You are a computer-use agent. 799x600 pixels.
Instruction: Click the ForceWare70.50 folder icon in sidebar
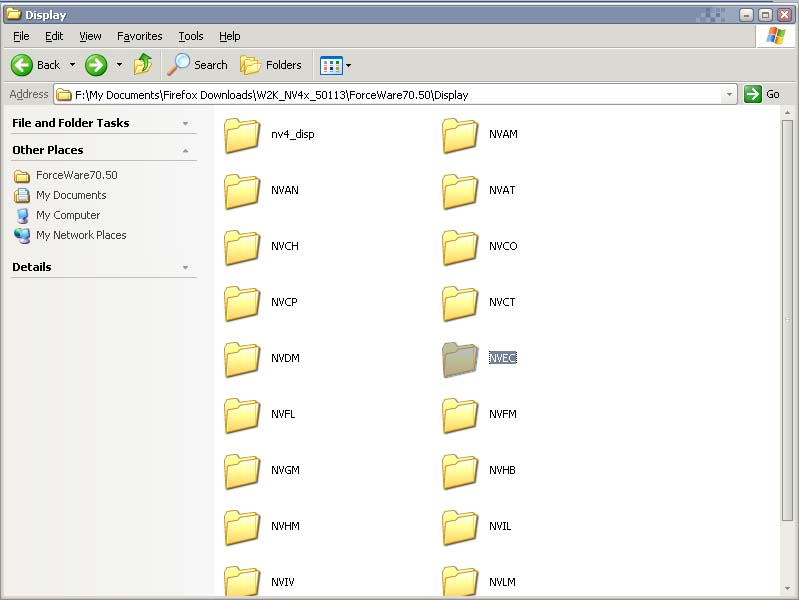(21, 176)
